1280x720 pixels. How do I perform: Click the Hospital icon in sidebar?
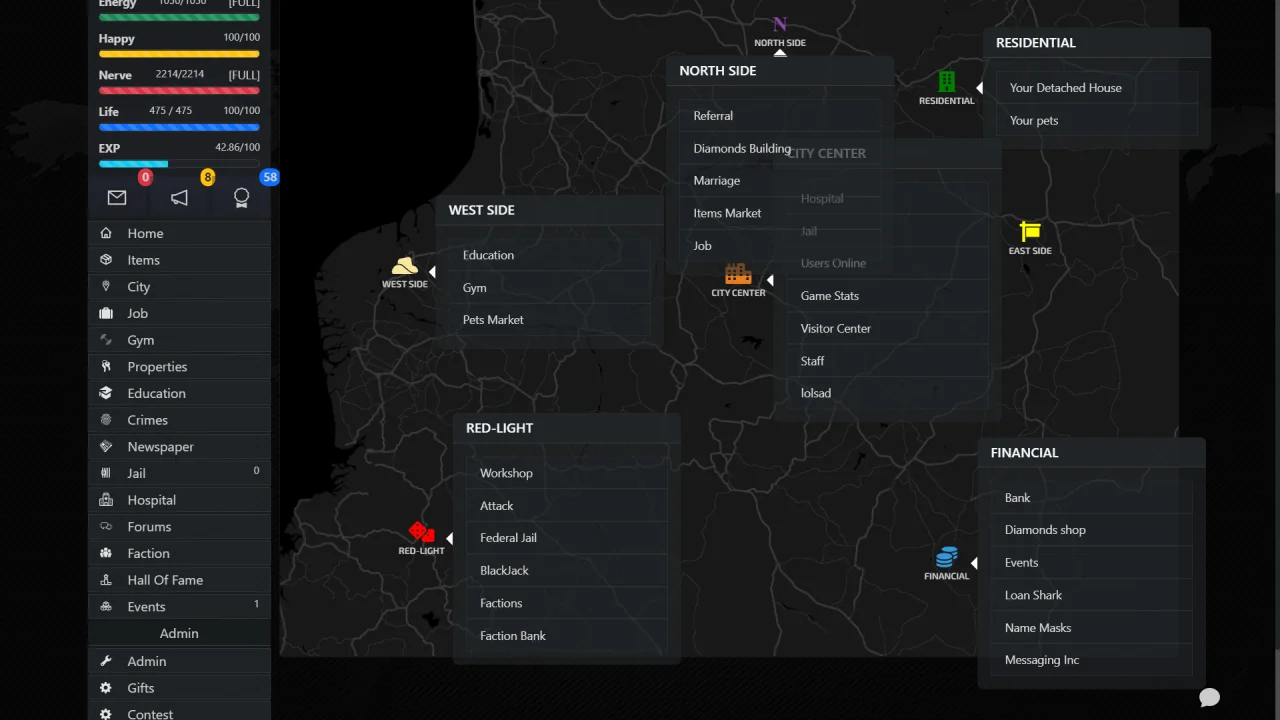[106, 500]
